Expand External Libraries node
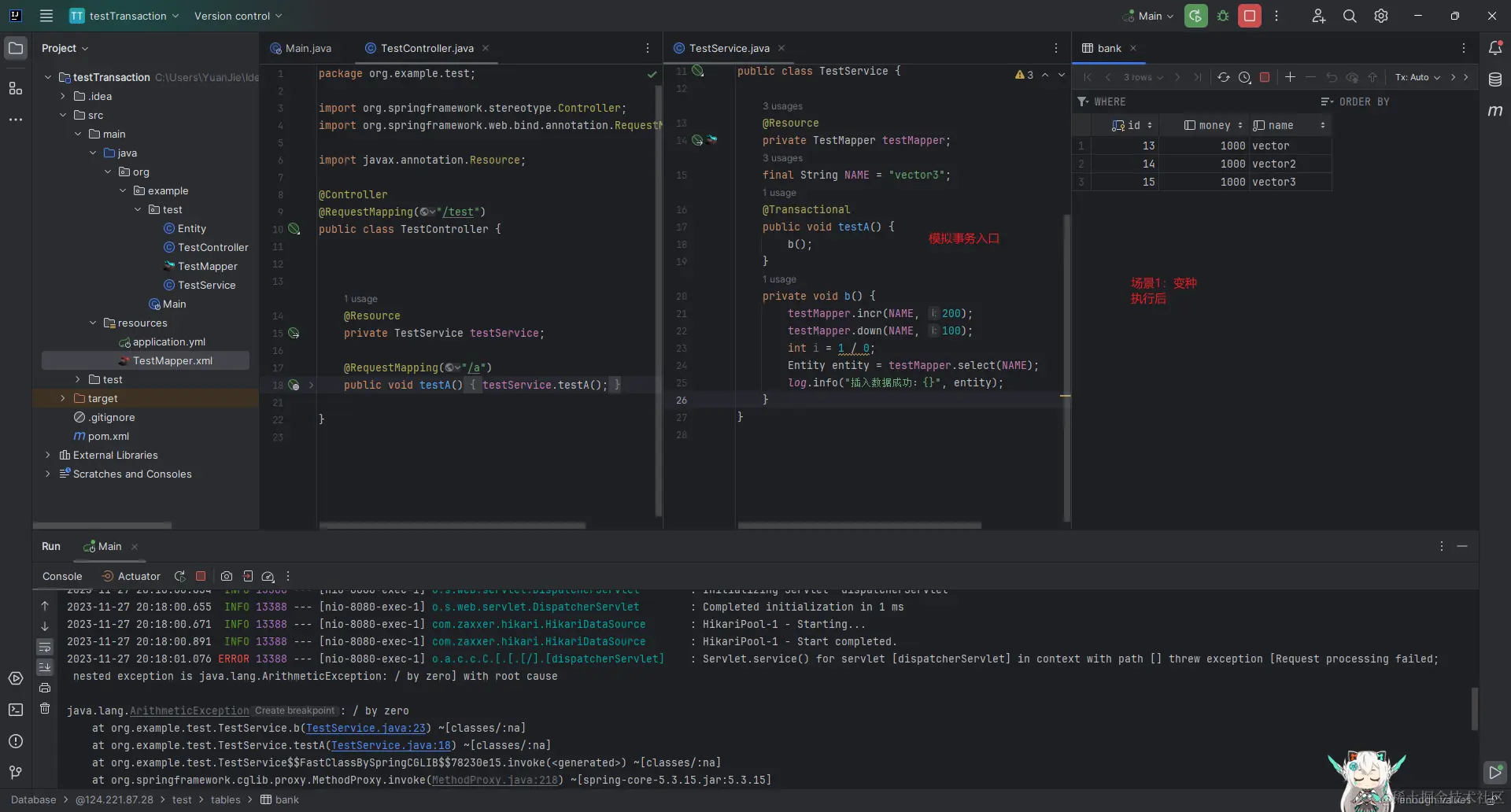This screenshot has height=812, width=1511. [x=48, y=455]
